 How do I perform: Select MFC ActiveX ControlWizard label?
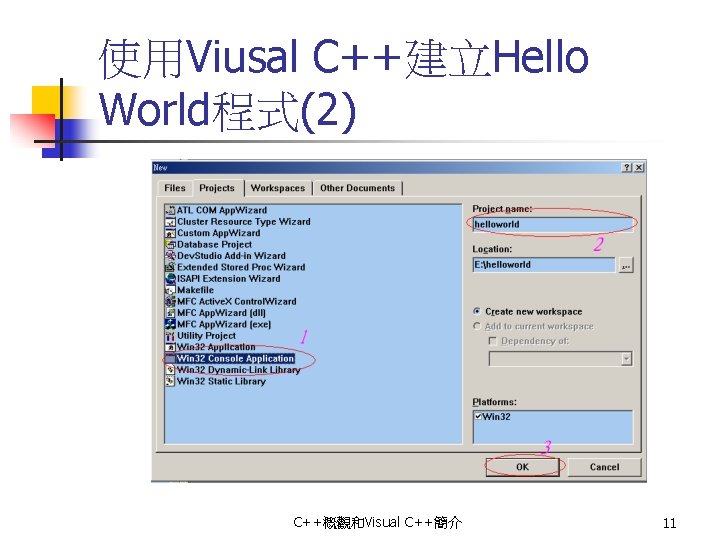237,302
